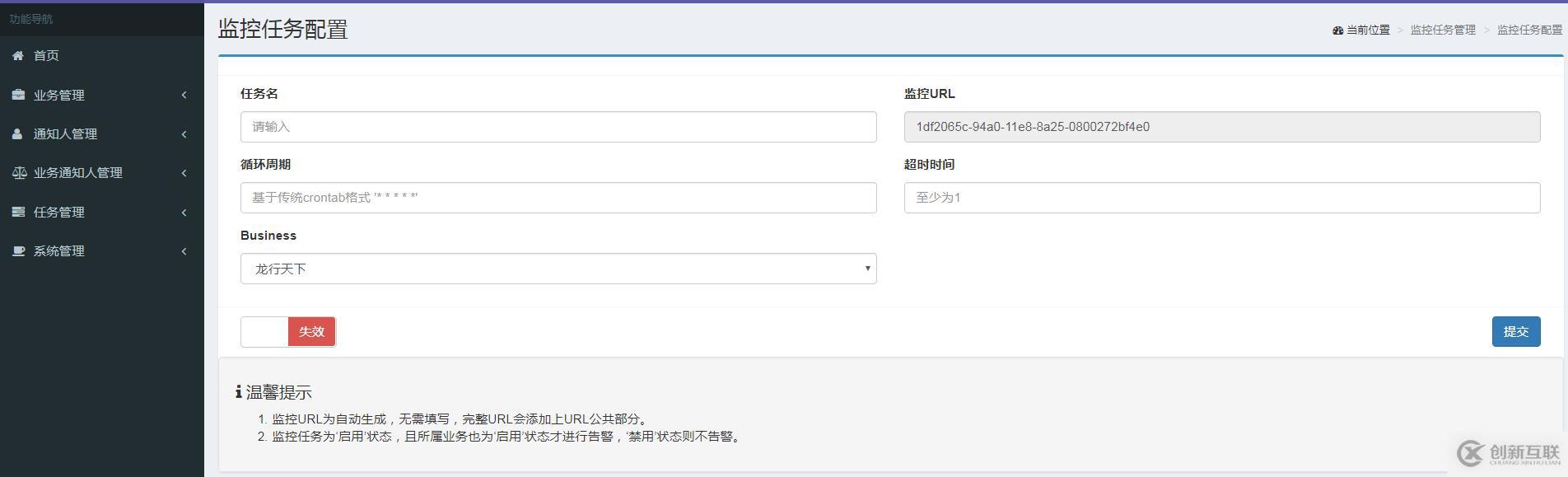Screen dimensions: 1568x477
Task: Expand the 任务管理 sidebar chevron
Action: tap(184, 213)
